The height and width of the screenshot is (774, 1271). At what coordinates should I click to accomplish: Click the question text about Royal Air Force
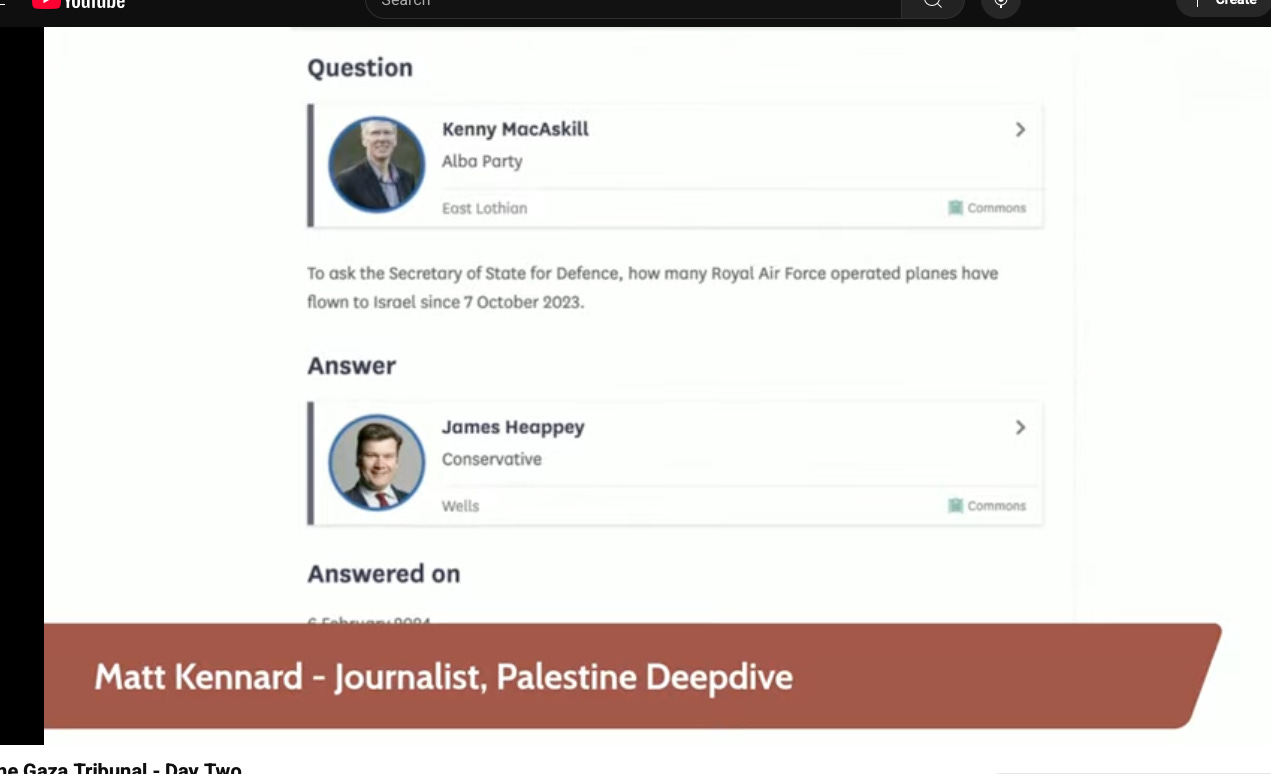coord(652,287)
